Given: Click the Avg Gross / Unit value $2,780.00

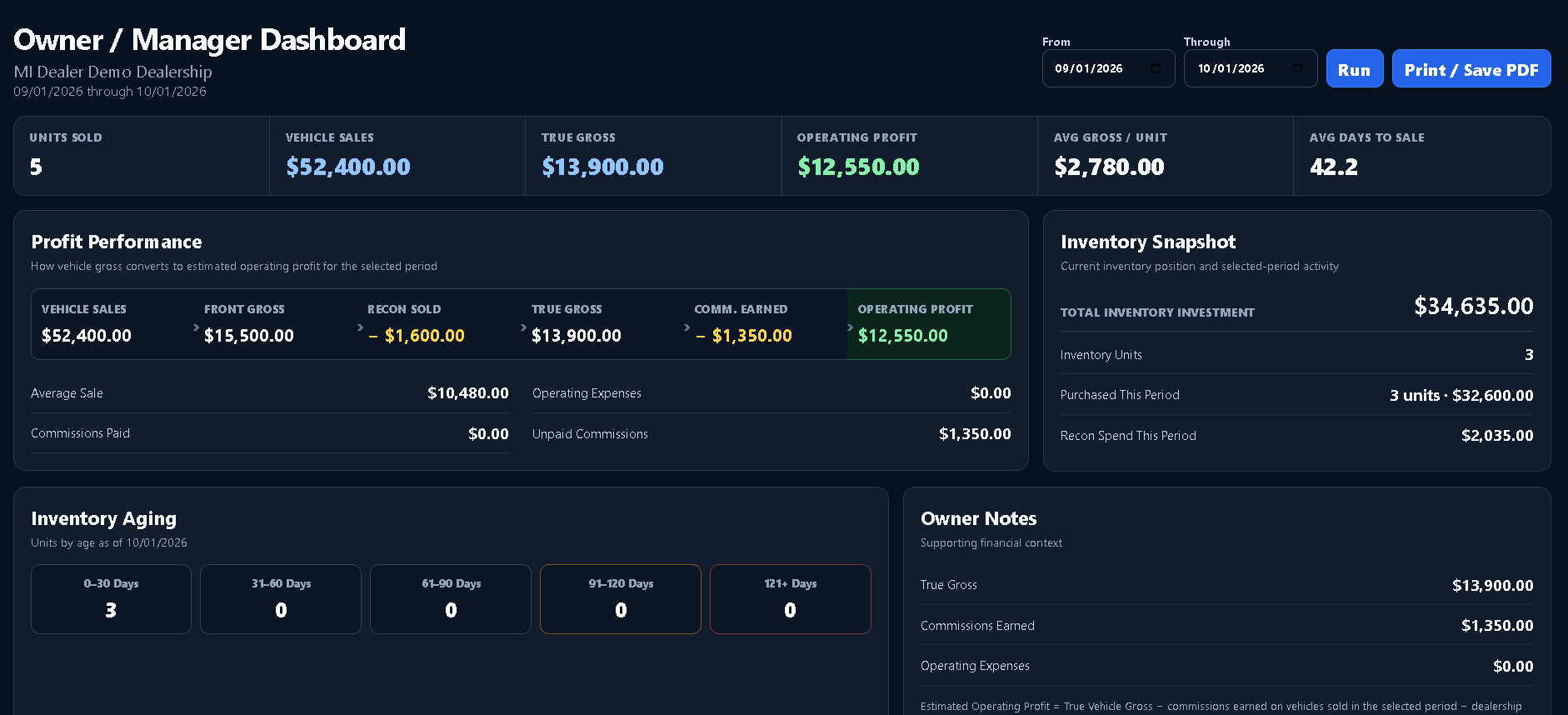Looking at the screenshot, I should click(x=1109, y=167).
